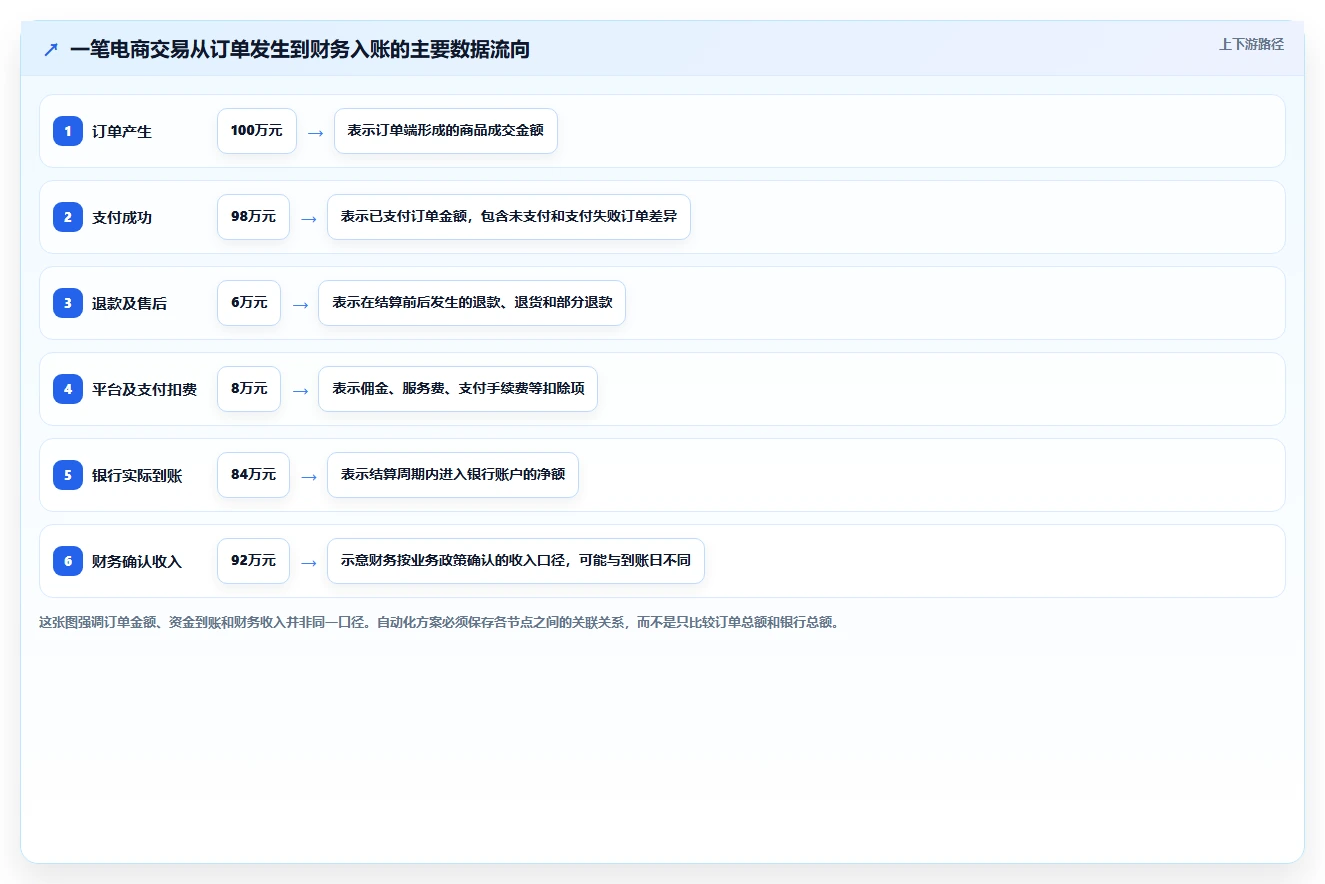
Task: Select step number 6 badge
Action: [x=68, y=561]
